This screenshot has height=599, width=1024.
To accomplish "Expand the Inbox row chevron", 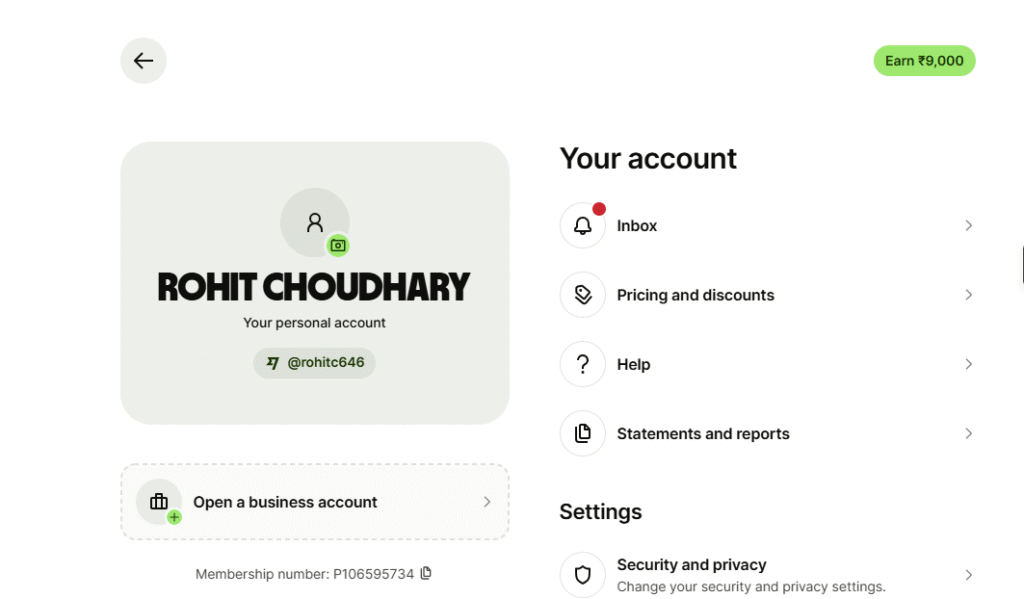I will [968, 225].
